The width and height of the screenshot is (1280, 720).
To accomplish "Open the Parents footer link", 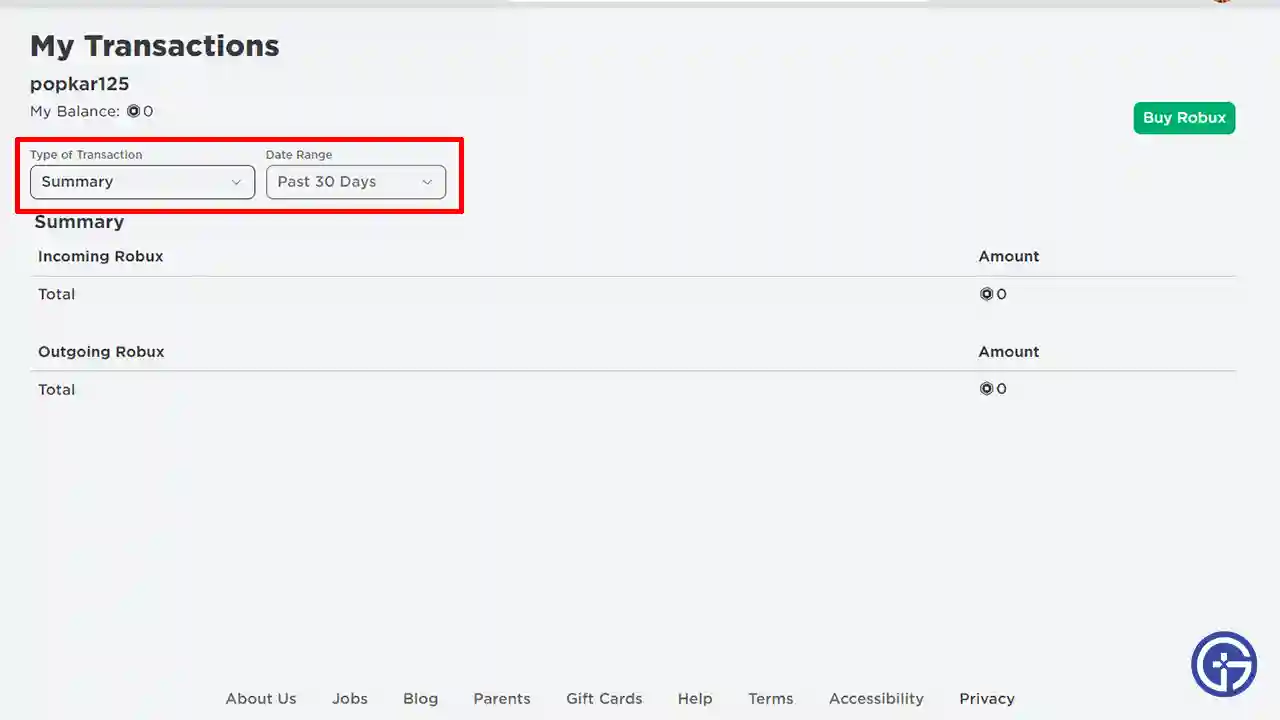I will click(502, 699).
